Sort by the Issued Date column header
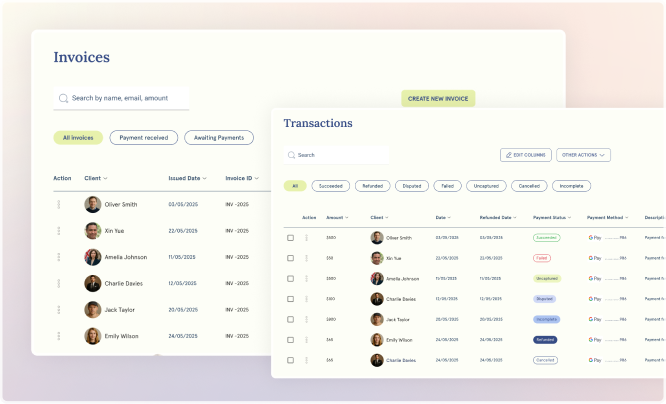The width and height of the screenshot is (666, 404). point(187,178)
